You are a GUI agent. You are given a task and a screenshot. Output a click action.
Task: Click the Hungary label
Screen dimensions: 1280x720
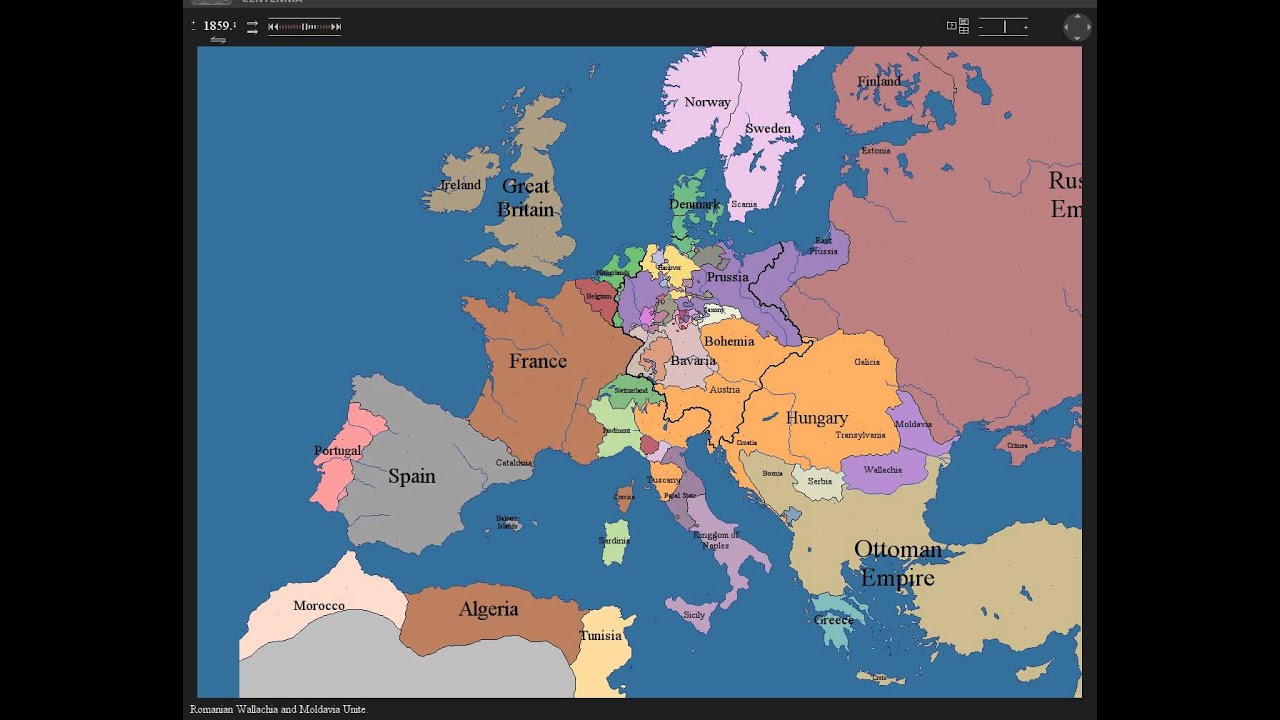pyautogui.click(x=817, y=418)
